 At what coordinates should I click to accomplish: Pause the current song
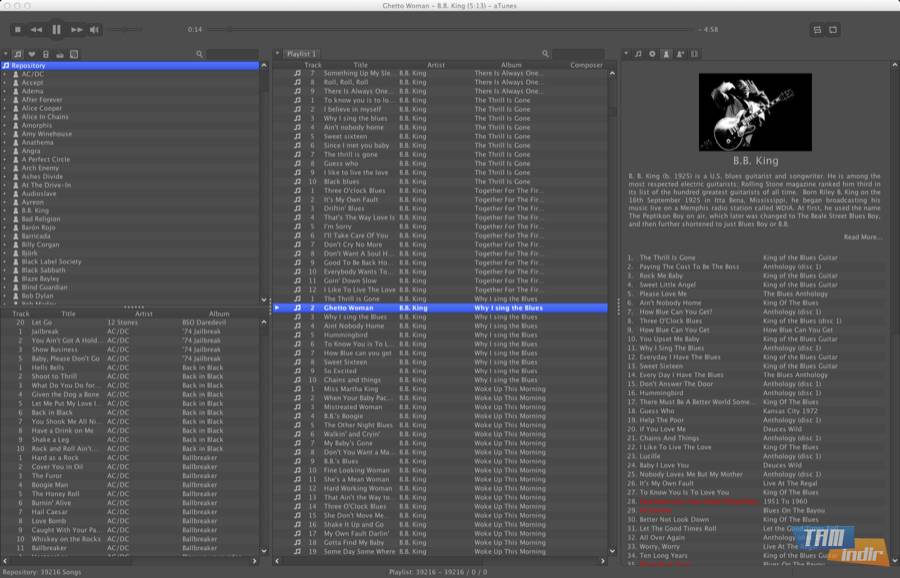56,30
